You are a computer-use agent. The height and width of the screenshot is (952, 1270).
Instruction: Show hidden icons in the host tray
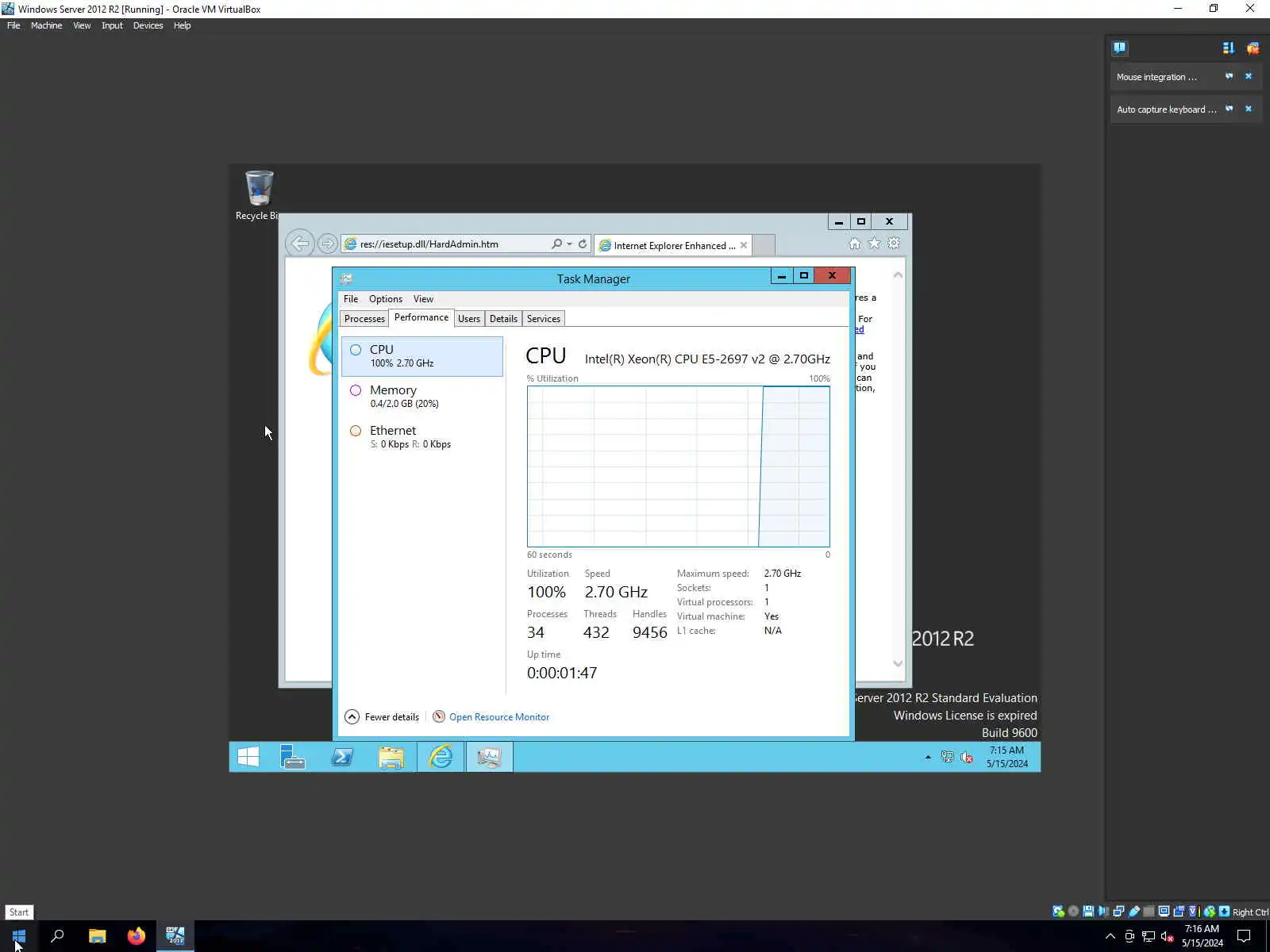point(1110,936)
